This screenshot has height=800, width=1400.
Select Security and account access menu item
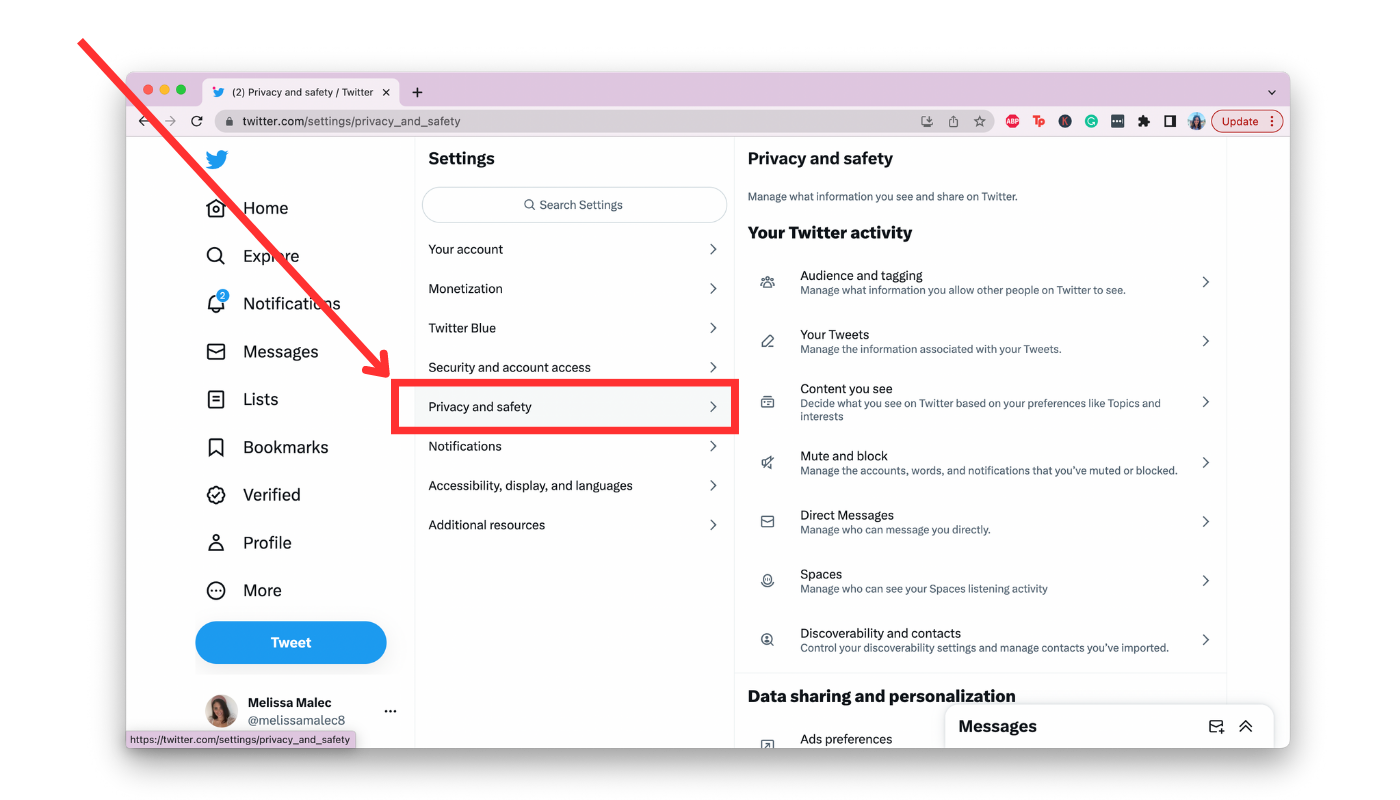coord(574,367)
